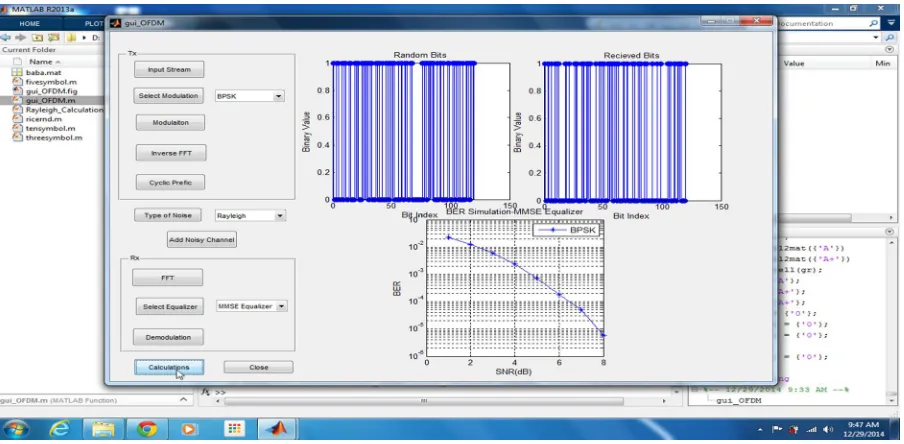Click the Type of Noise button
This screenshot has width=904, height=444.
(x=168, y=215)
